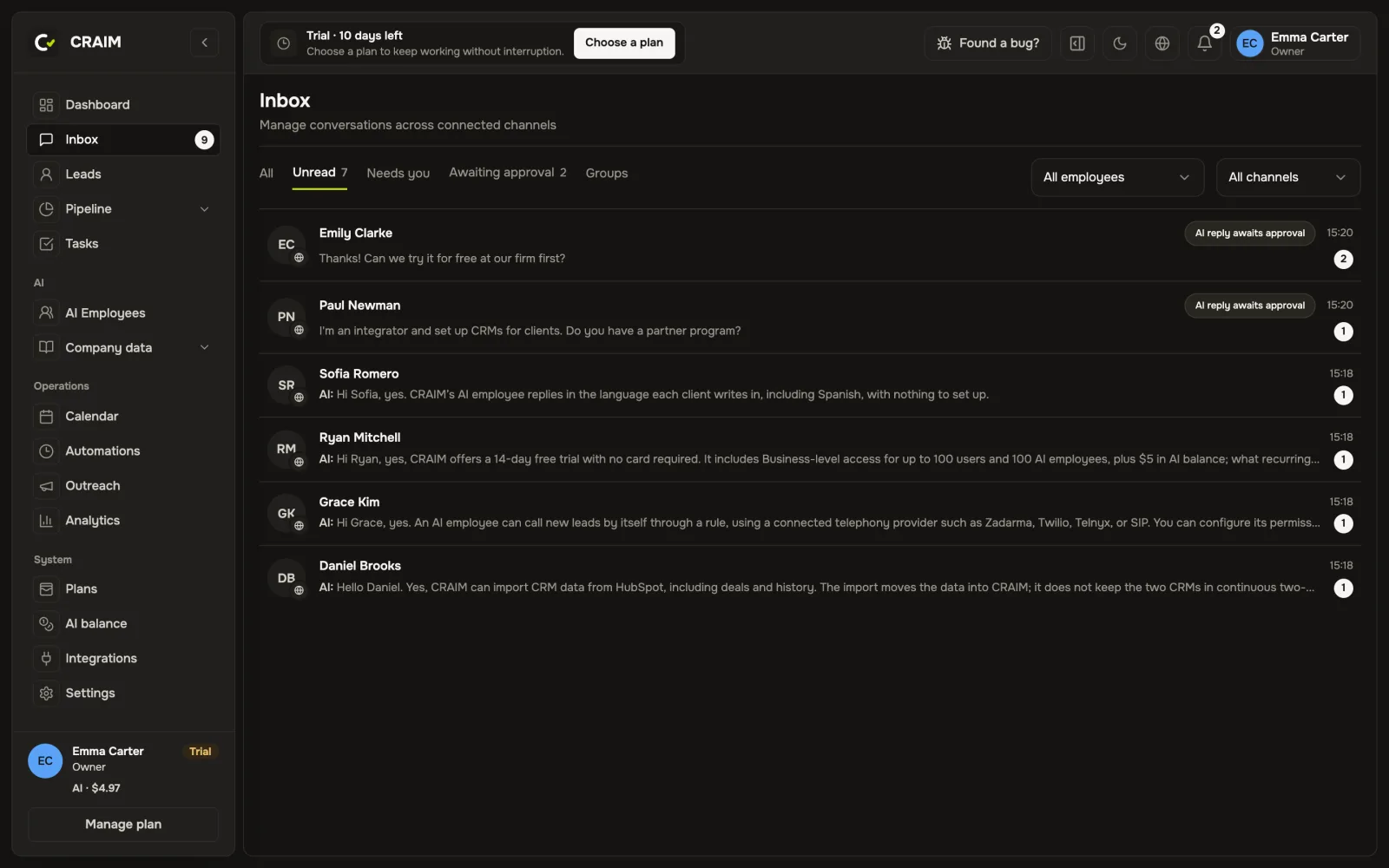The image size is (1389, 868).
Task: Click the Leads person icon
Action: tap(46, 174)
